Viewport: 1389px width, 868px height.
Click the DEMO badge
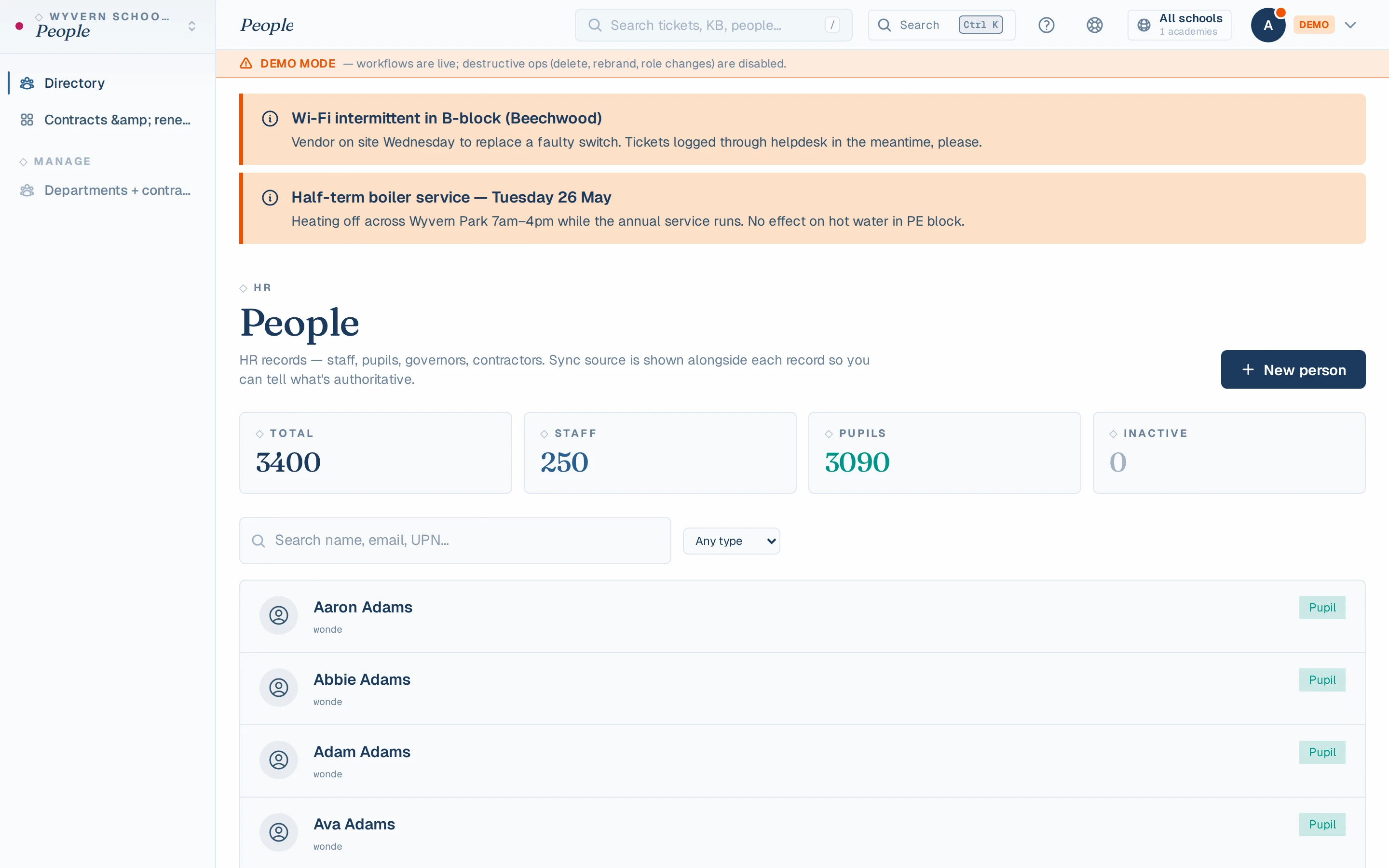coord(1314,25)
